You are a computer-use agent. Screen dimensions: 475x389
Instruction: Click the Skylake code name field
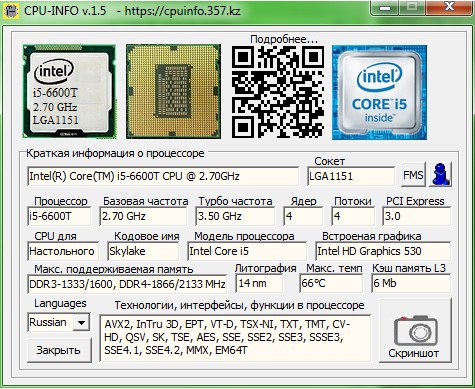pos(143,251)
